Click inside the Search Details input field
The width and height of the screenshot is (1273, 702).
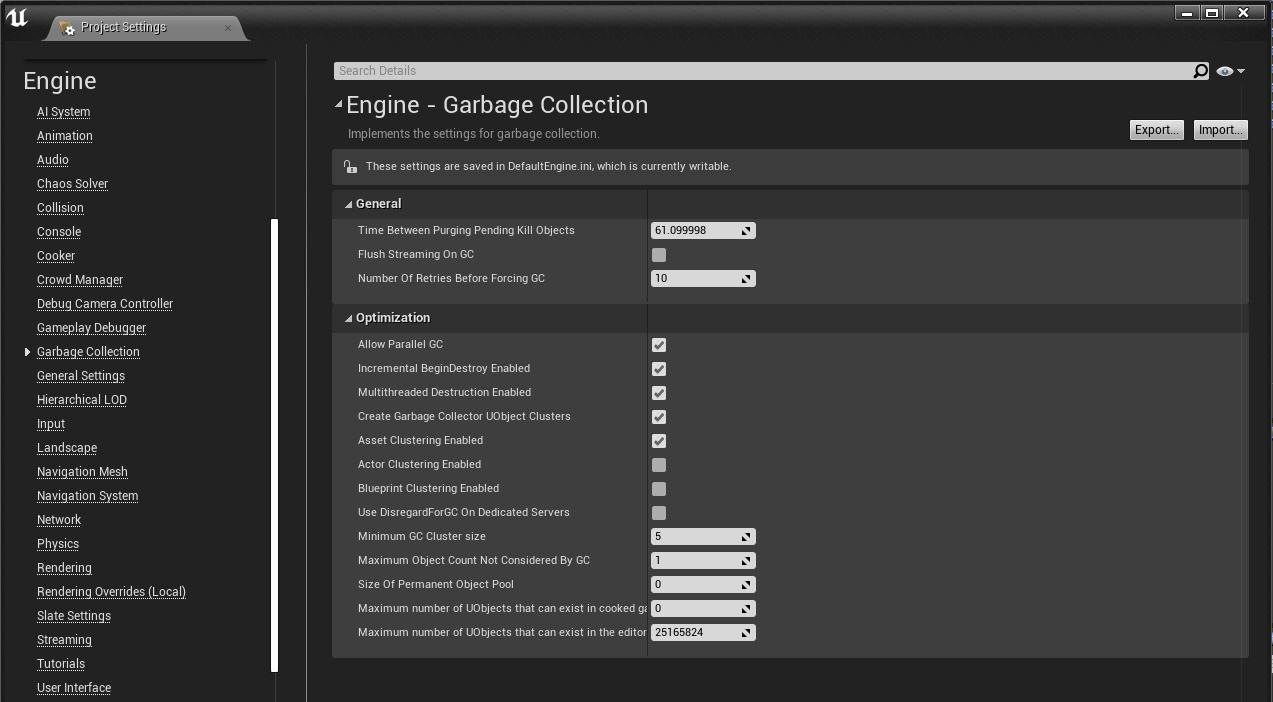point(700,70)
